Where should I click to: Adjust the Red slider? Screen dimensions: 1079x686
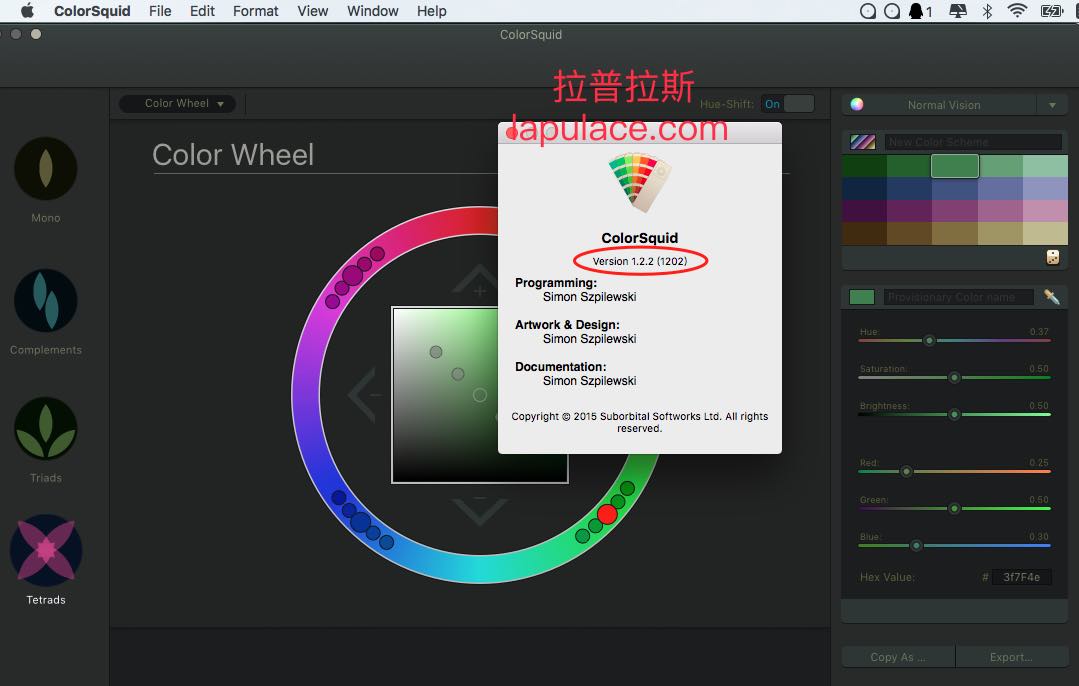[954, 472]
